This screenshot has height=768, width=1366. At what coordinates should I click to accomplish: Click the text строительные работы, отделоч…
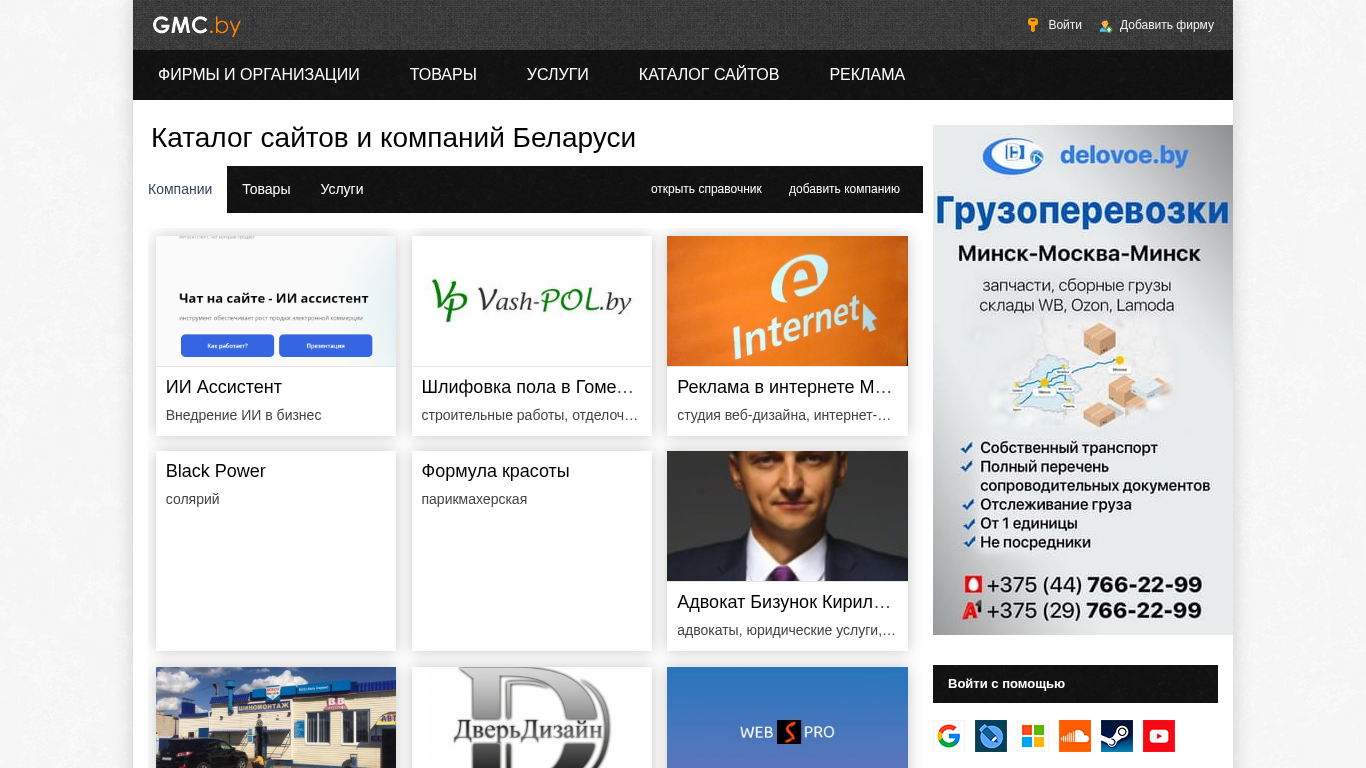530,415
